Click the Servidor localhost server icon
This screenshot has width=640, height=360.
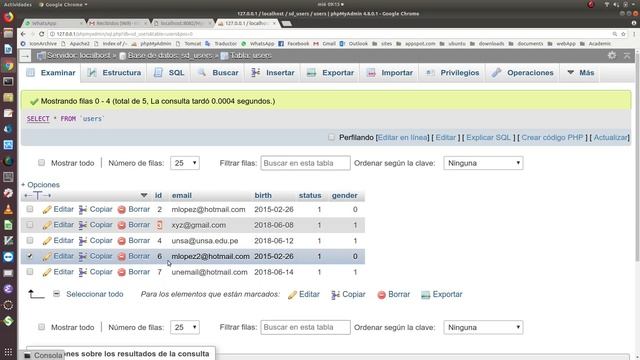(x=41, y=56)
